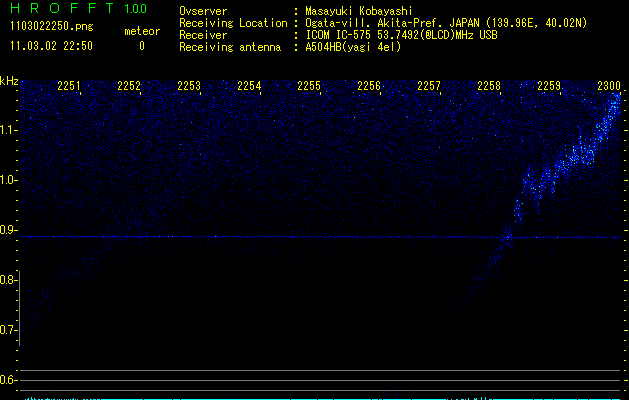The height and width of the screenshot is (400, 629).
Task: Click the 2259 time marker
Action: coord(549,86)
